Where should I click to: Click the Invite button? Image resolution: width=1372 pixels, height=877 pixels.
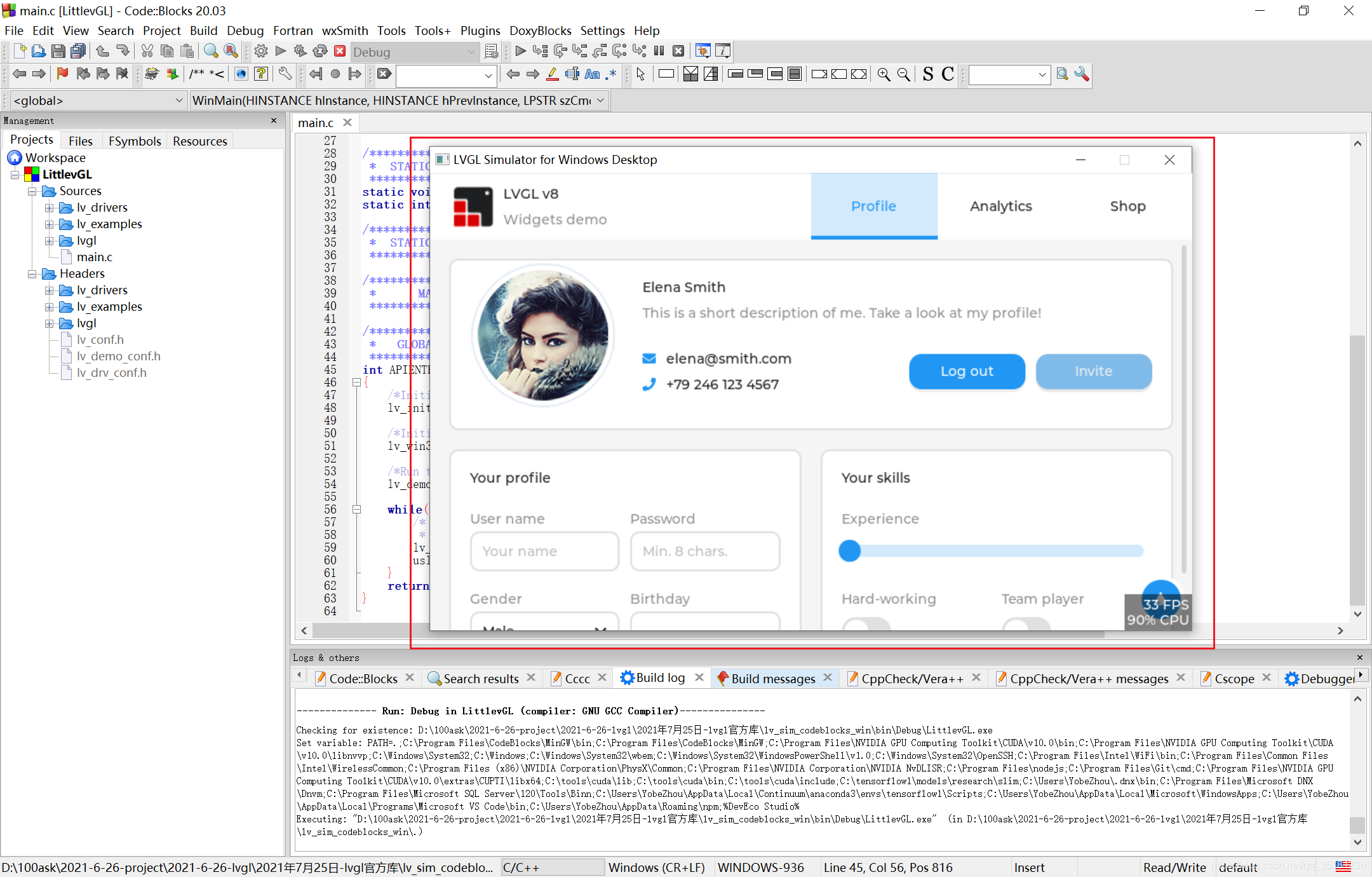pos(1093,371)
